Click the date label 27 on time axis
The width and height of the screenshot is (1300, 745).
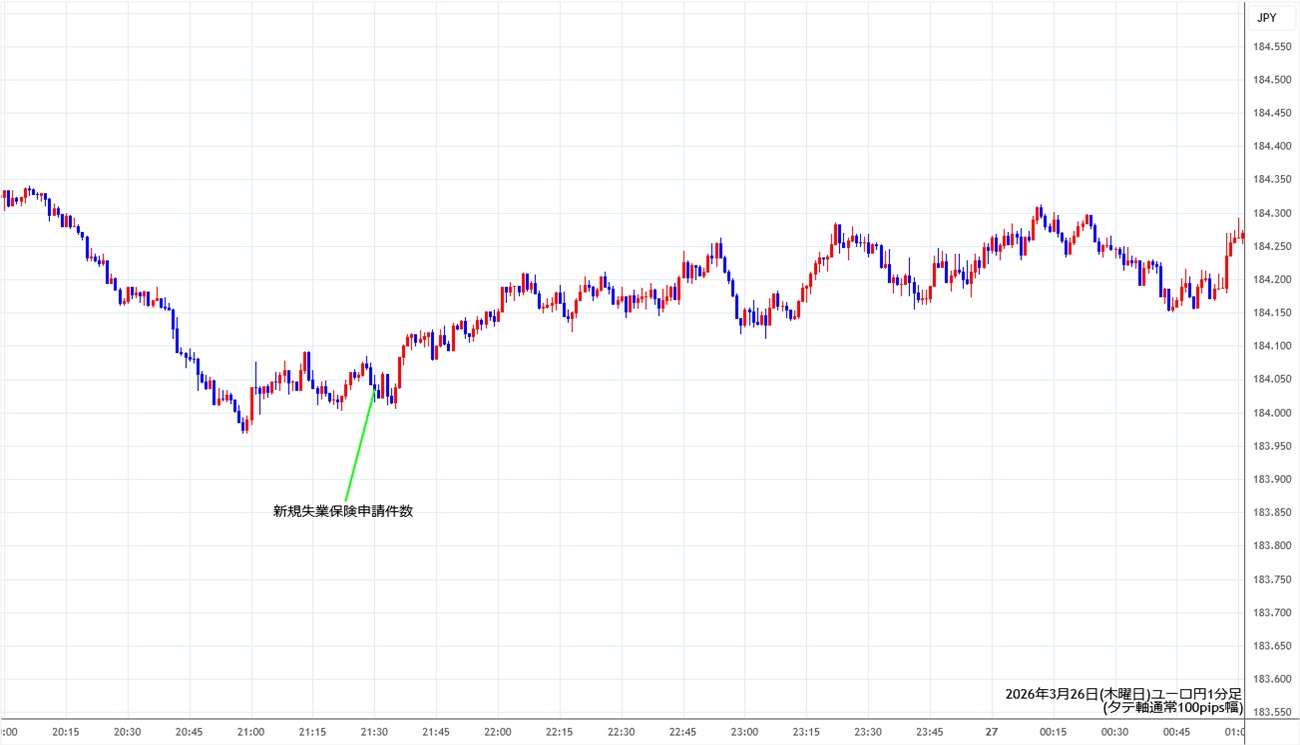click(991, 732)
